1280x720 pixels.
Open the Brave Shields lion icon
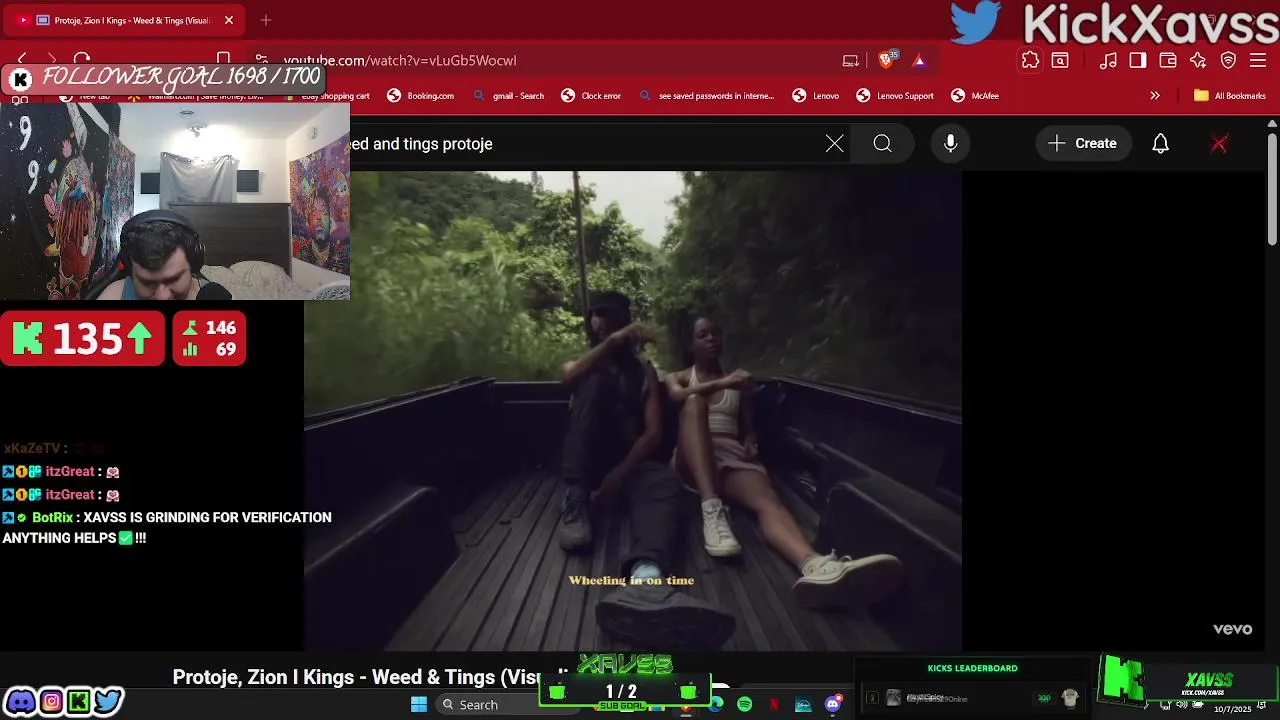[885, 60]
